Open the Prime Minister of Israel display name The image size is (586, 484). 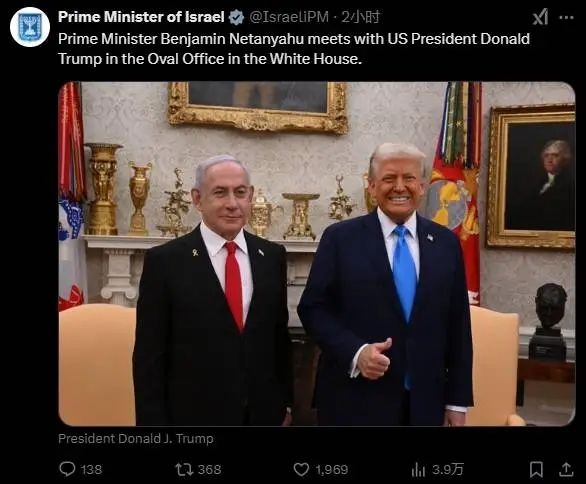click(141, 17)
